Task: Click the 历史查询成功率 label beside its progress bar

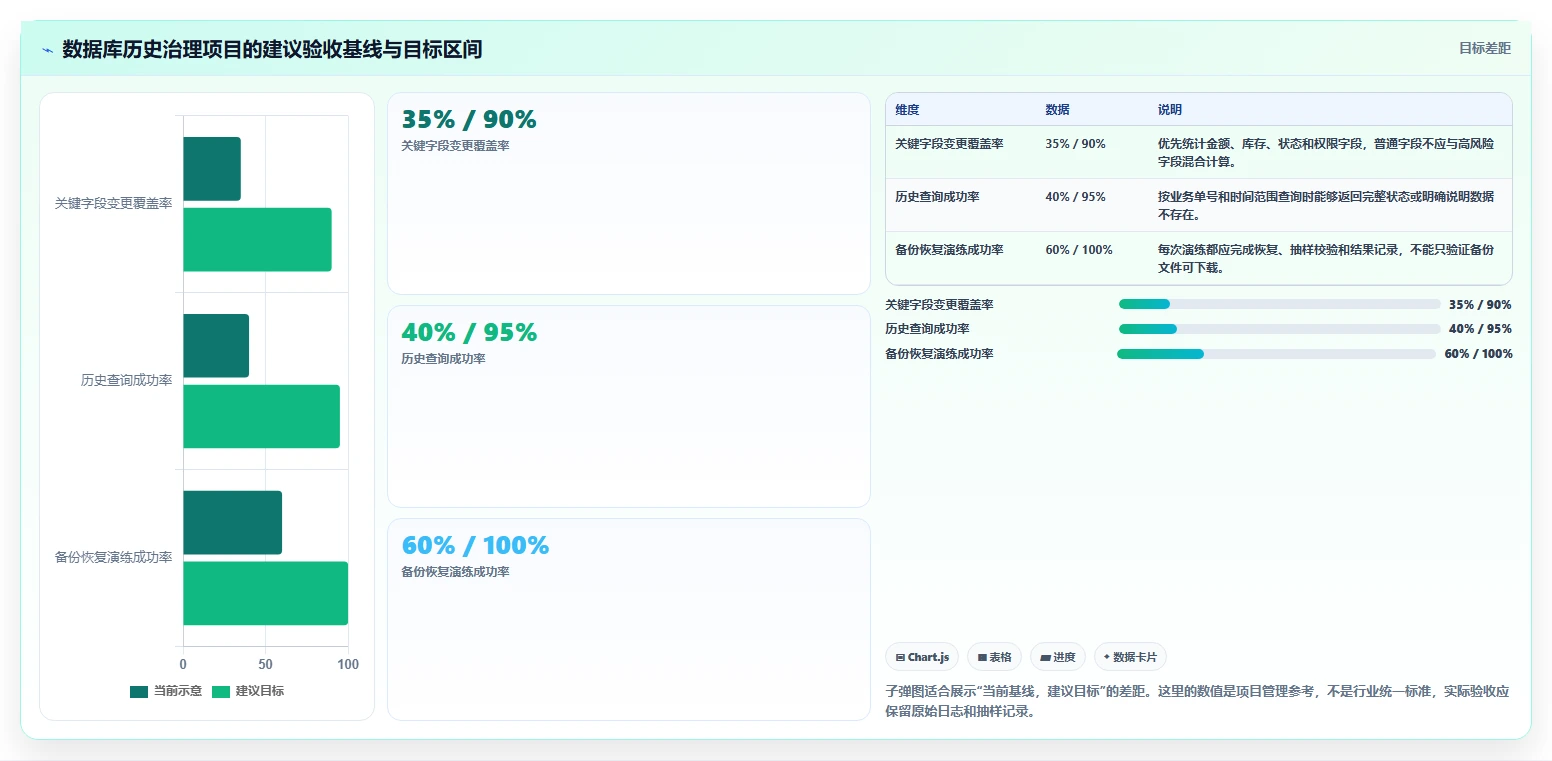Action: [x=927, y=329]
